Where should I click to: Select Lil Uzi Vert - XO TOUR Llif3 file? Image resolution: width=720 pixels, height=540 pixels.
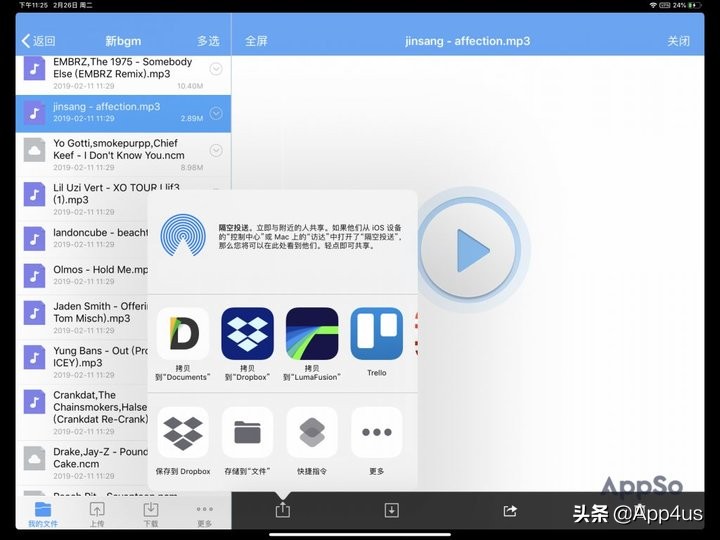pyautogui.click(x=82, y=199)
